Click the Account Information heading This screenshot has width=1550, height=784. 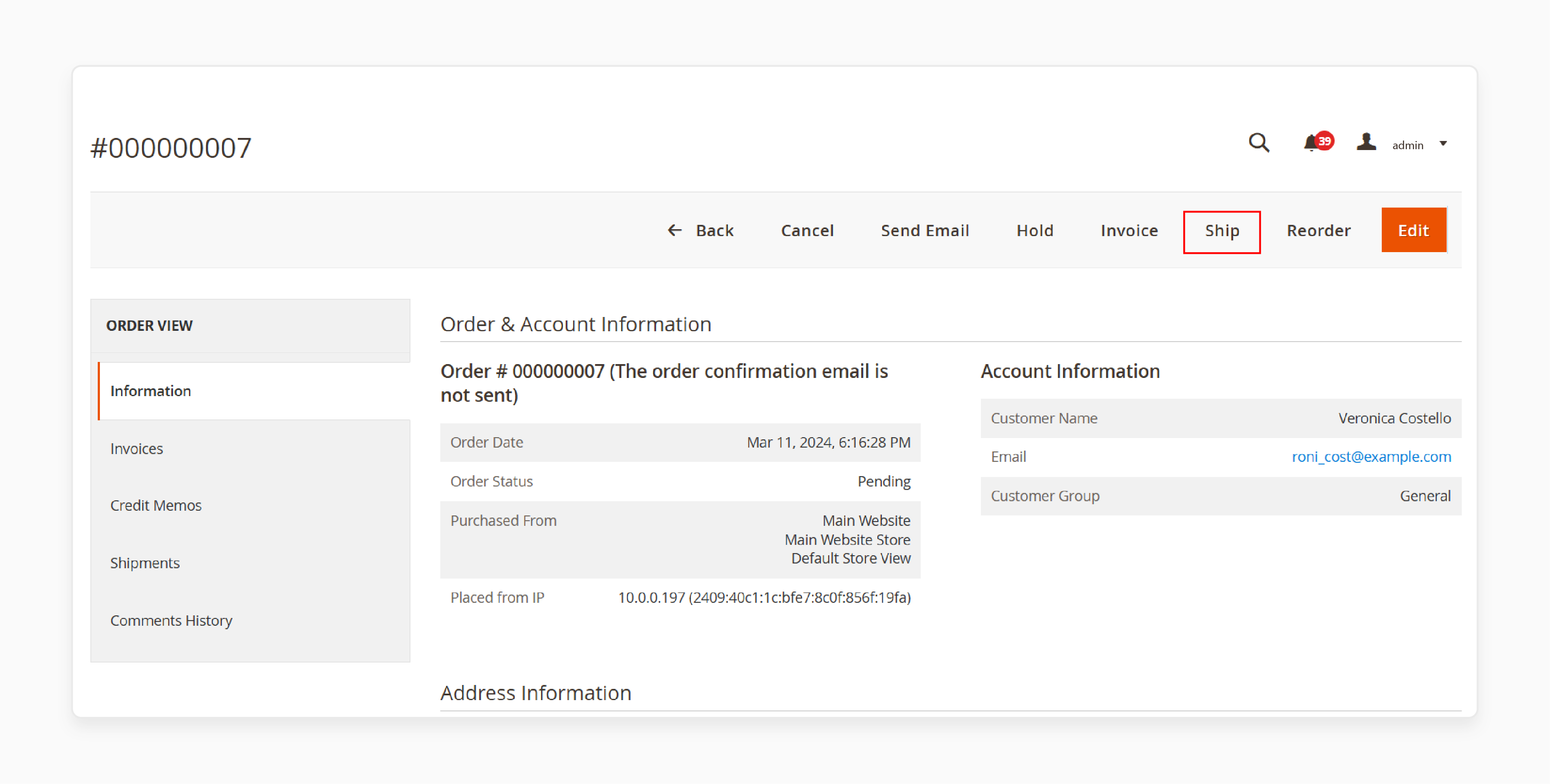(x=1070, y=371)
